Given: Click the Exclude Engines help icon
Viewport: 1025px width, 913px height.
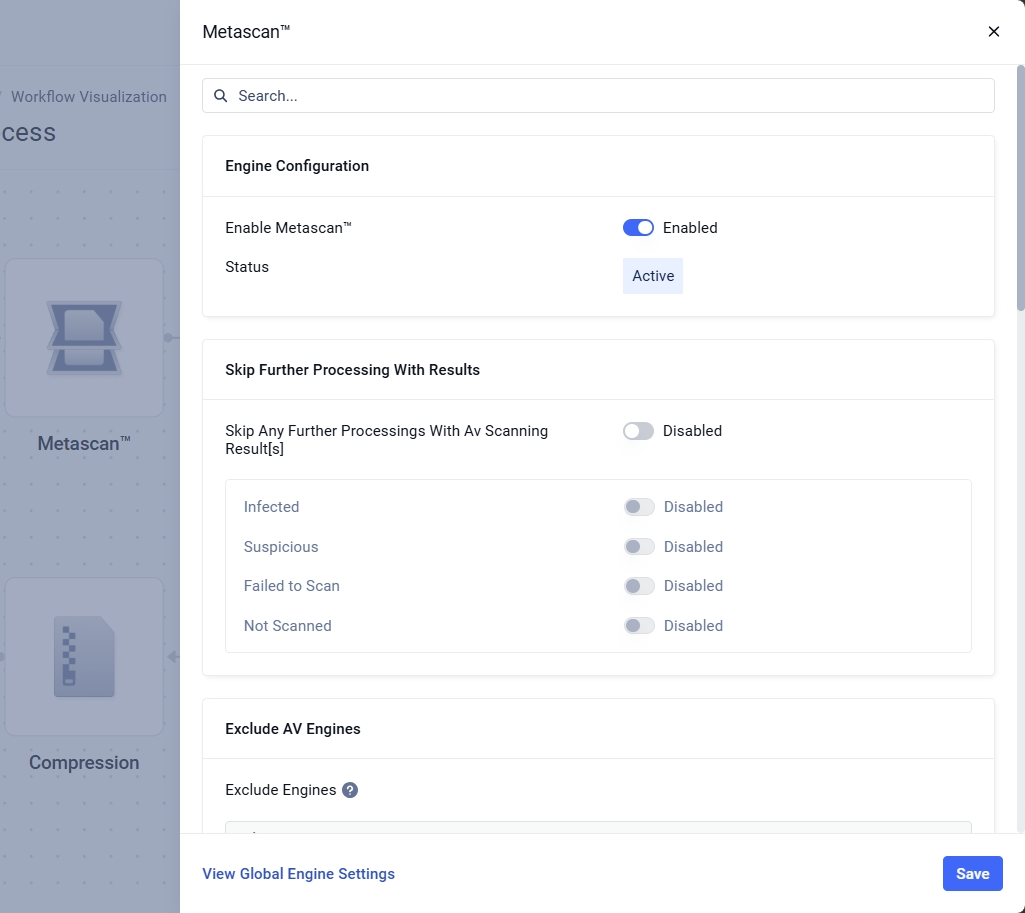Looking at the screenshot, I should (350, 790).
